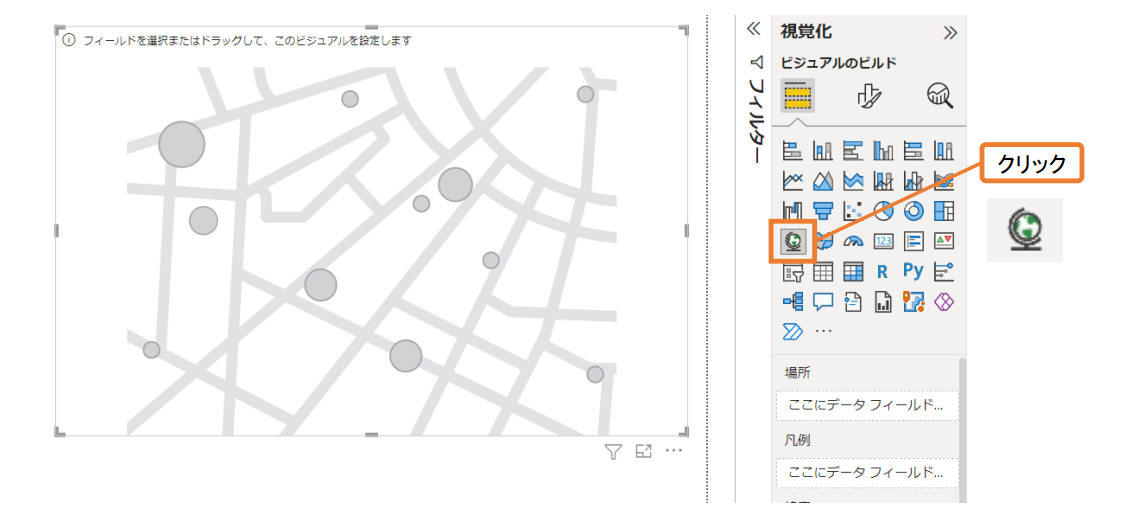The image size is (1132, 528).
Task: Insert the Python visual (Py)
Action: coord(913,271)
